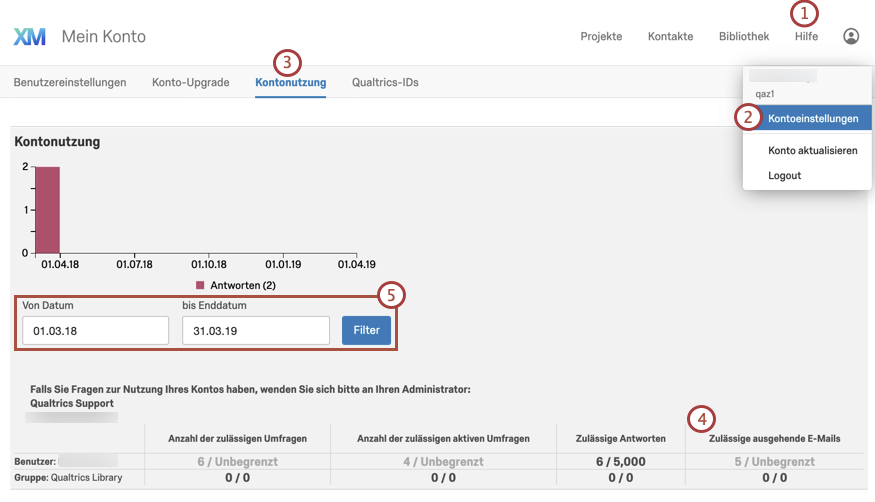Click the 01.07.18 axis label
Screen dimensions: 875x502
click(x=134, y=264)
